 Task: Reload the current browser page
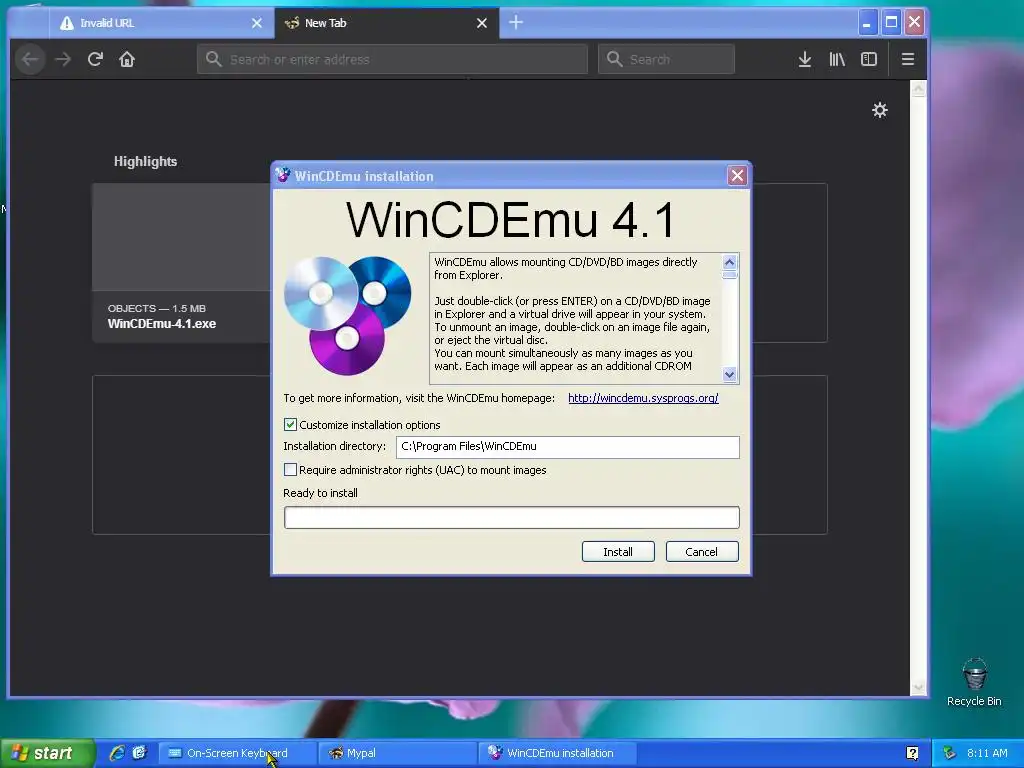pyautogui.click(x=95, y=59)
